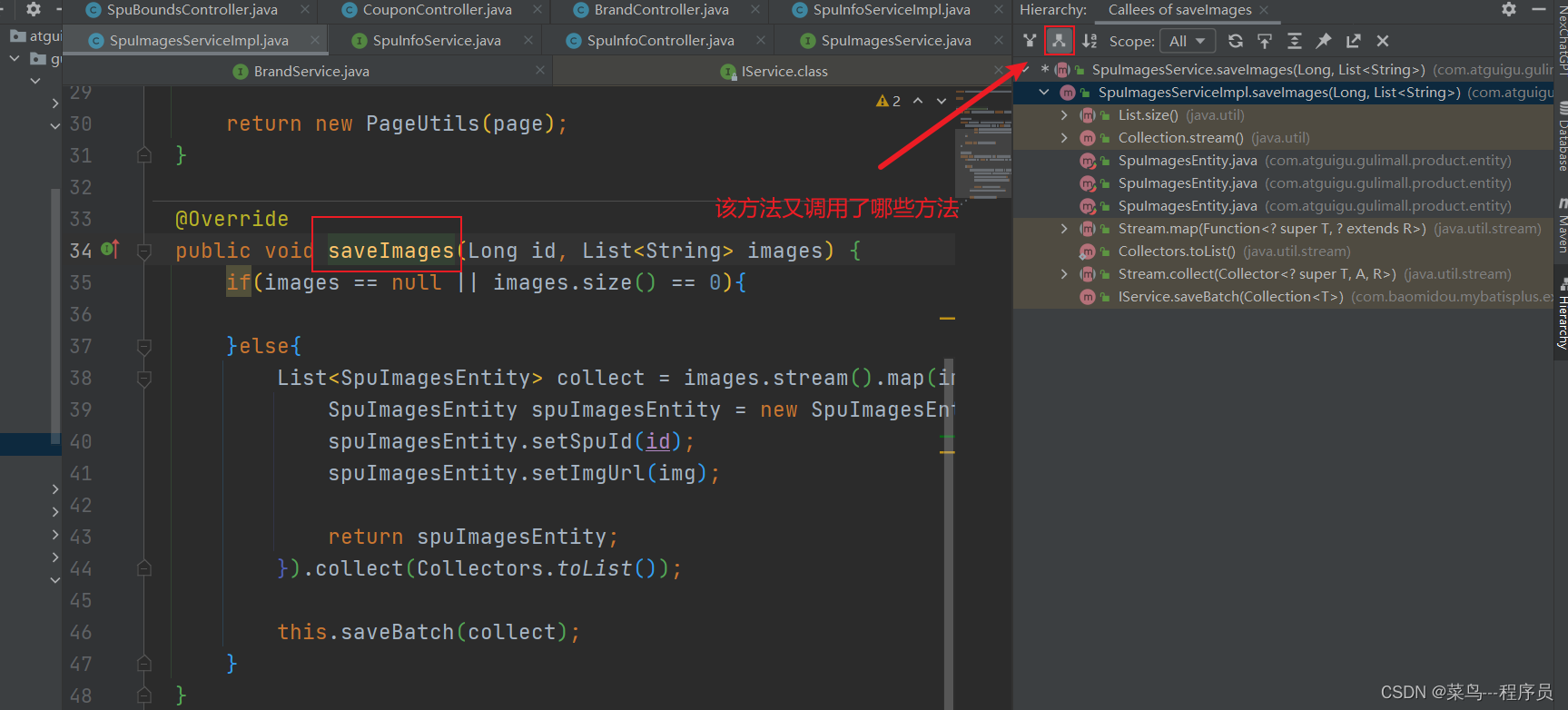Viewport: 1568px width, 710px height.
Task: Toggle callee methods hierarchy view
Action: coord(1059,41)
